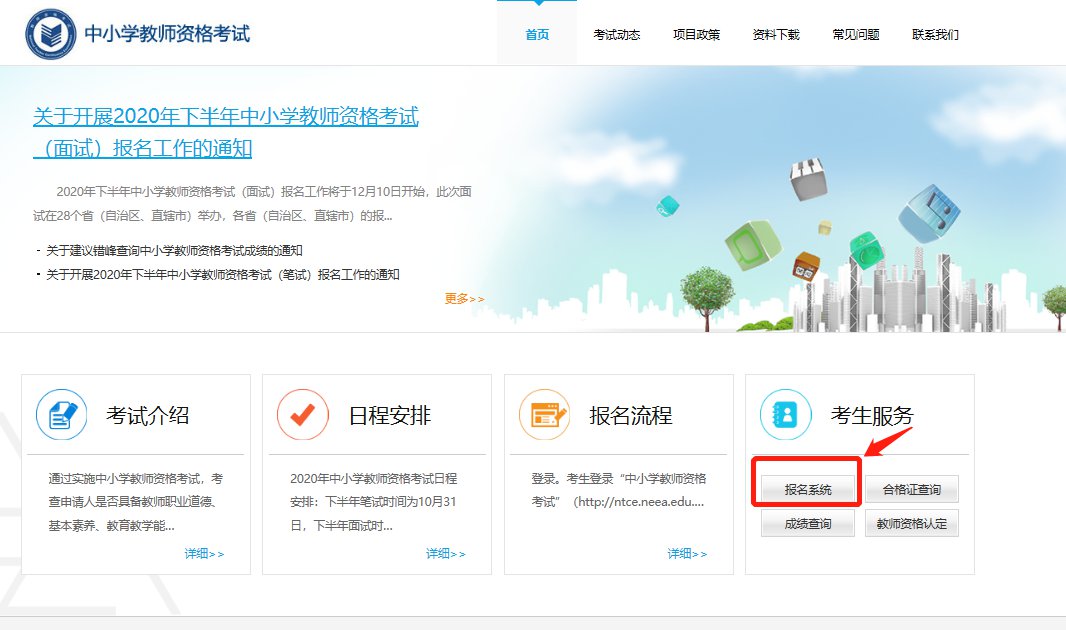Screen dimensions: 1066x630
Task: Click the 日程安排 checkmark icon
Action: click(x=302, y=414)
